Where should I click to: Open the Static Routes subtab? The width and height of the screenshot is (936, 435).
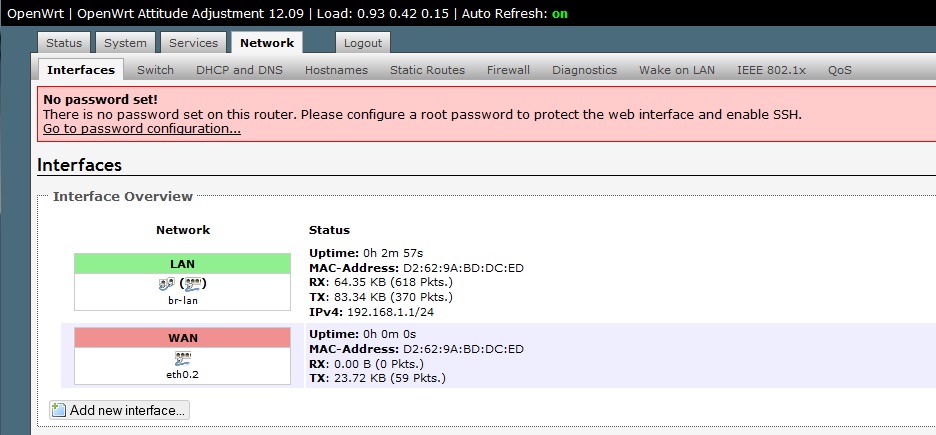click(x=427, y=70)
